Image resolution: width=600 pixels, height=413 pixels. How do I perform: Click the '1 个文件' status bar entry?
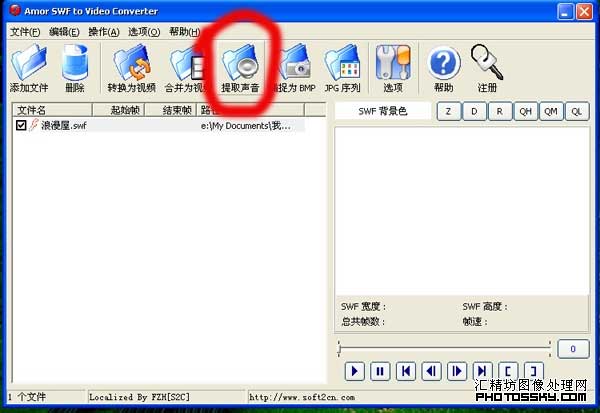[x=27, y=397]
